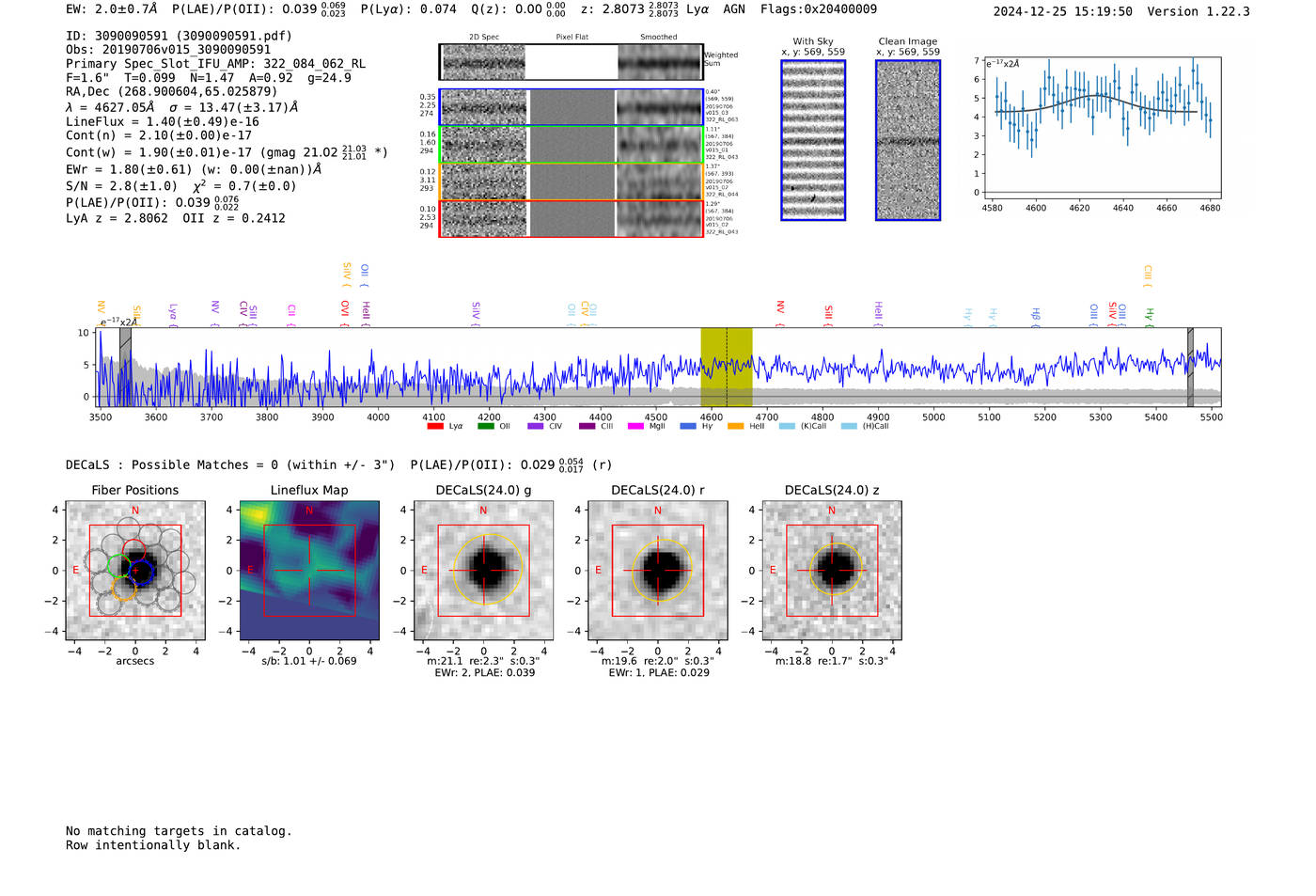Click the blue Hγ legend swatch
This screenshot has height=896, width=1316.
point(688,426)
